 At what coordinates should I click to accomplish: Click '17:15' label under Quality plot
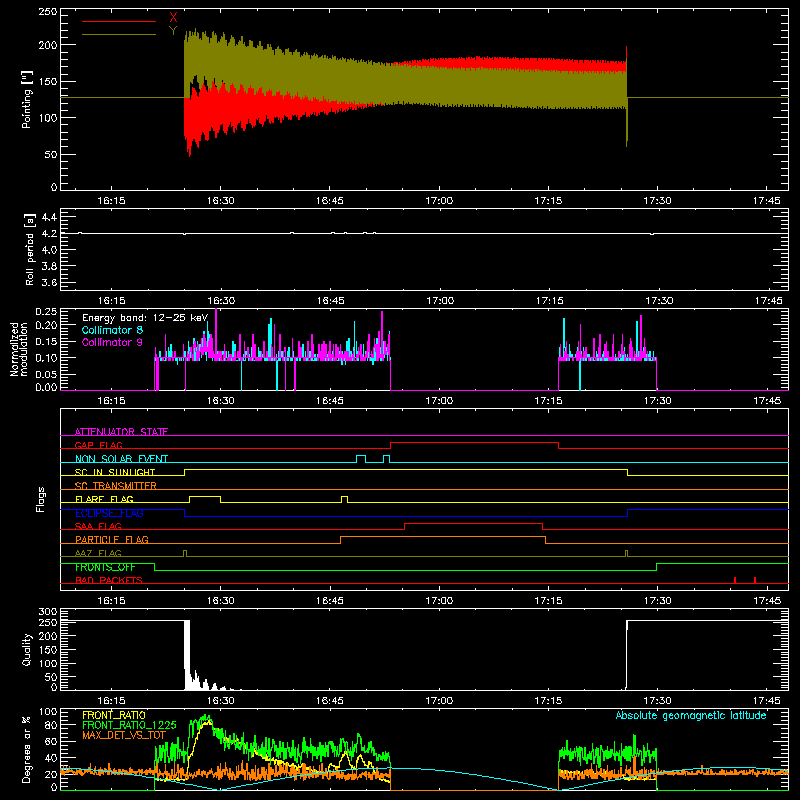[548, 701]
